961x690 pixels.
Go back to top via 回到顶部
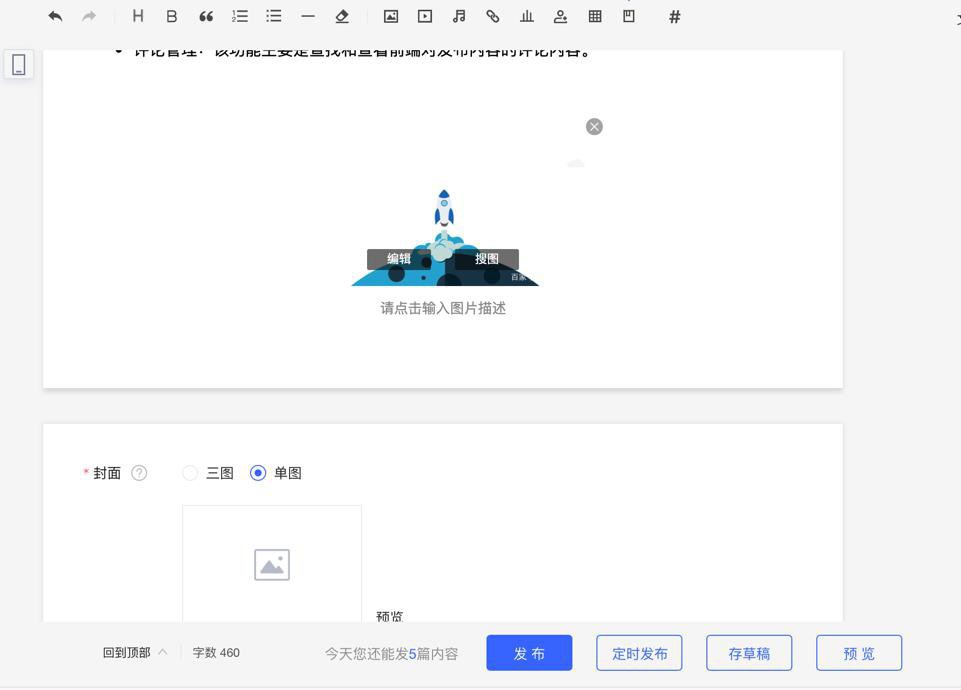pos(135,653)
